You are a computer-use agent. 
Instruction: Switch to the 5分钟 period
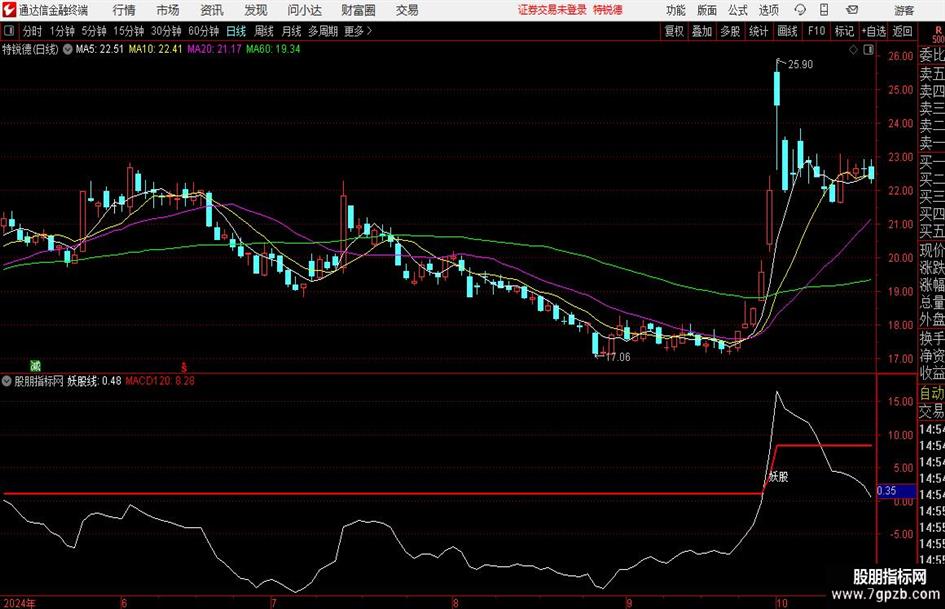point(94,31)
